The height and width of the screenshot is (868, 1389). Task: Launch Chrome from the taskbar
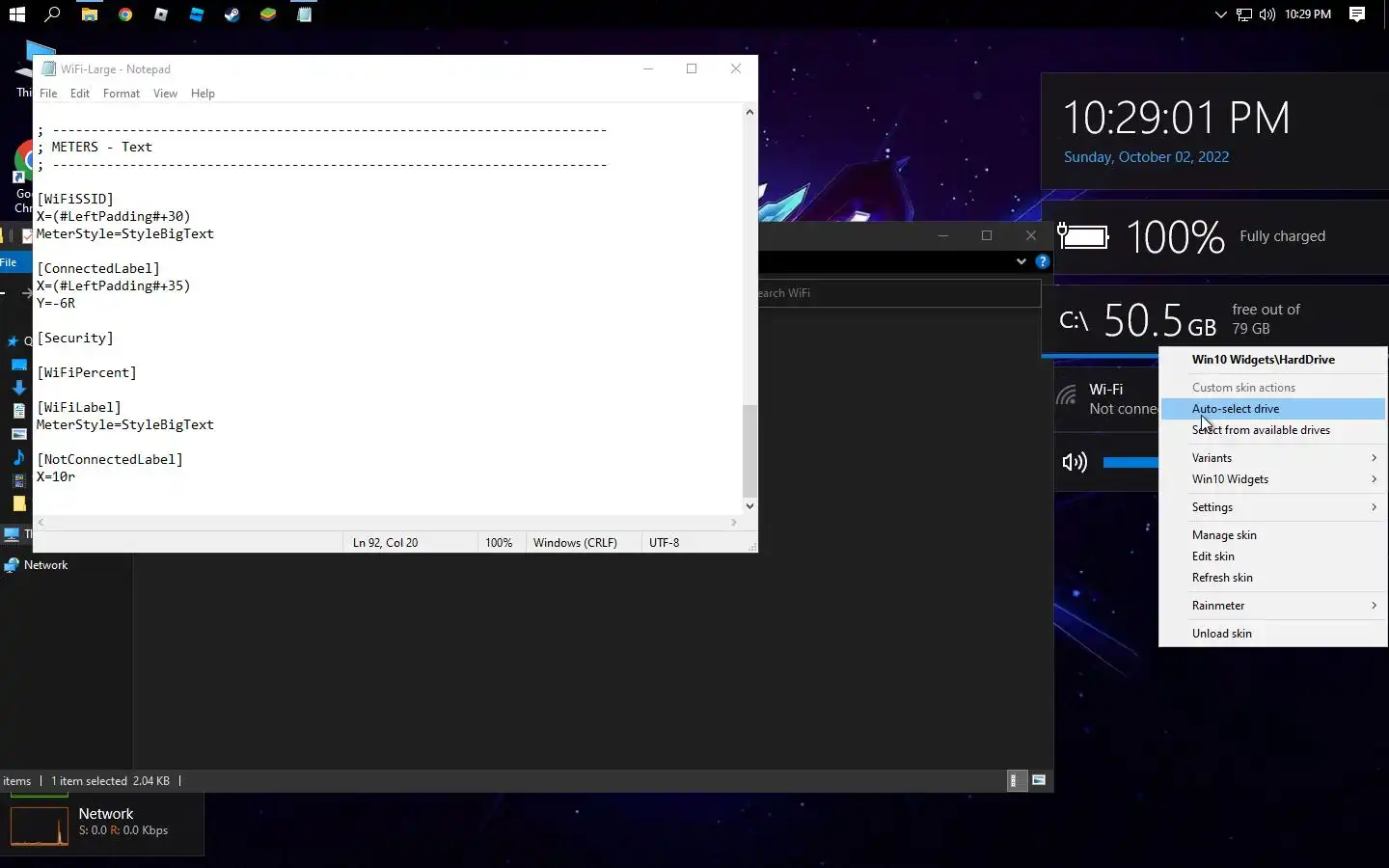click(125, 14)
